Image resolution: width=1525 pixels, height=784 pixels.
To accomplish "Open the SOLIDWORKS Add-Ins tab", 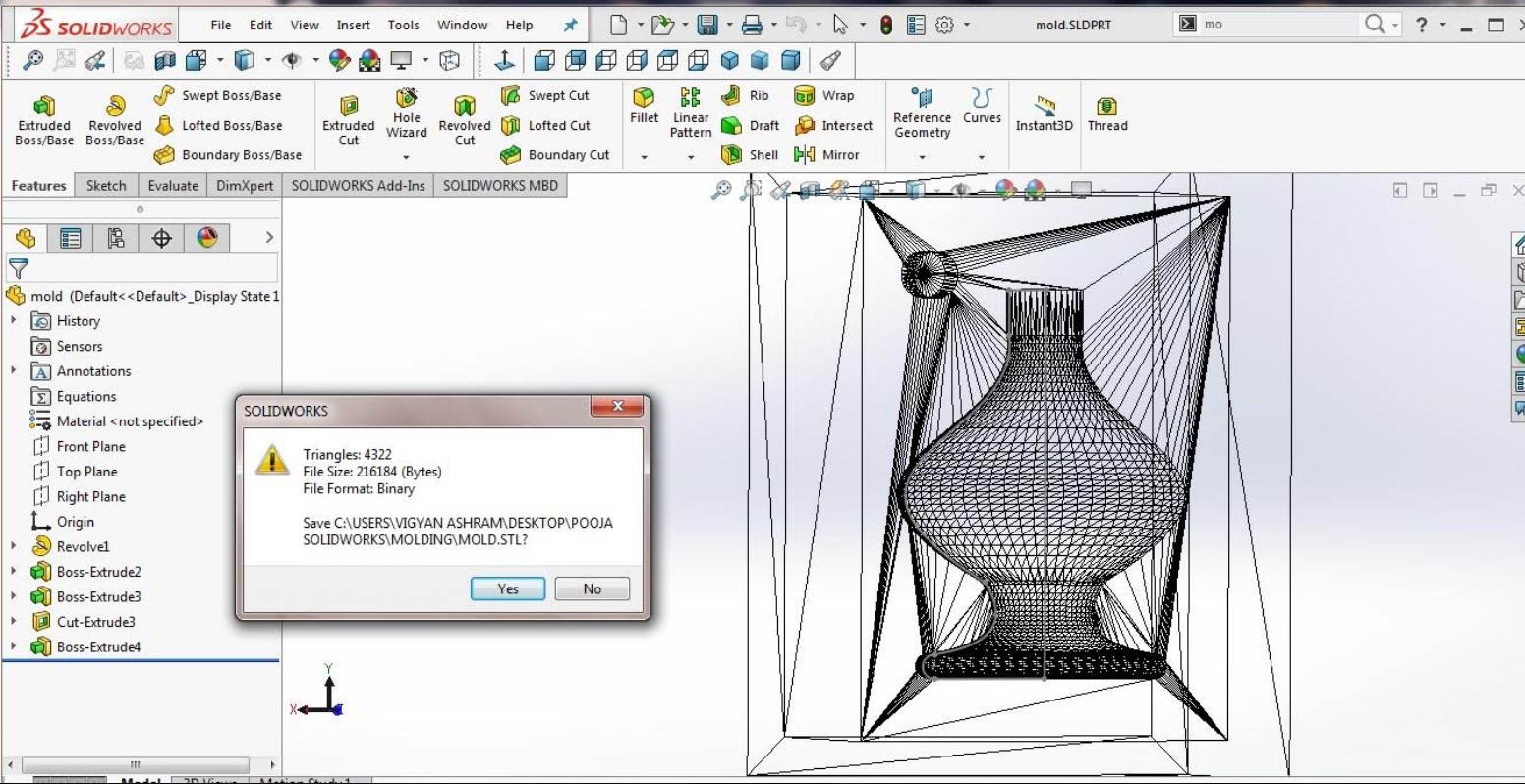I will point(359,185).
